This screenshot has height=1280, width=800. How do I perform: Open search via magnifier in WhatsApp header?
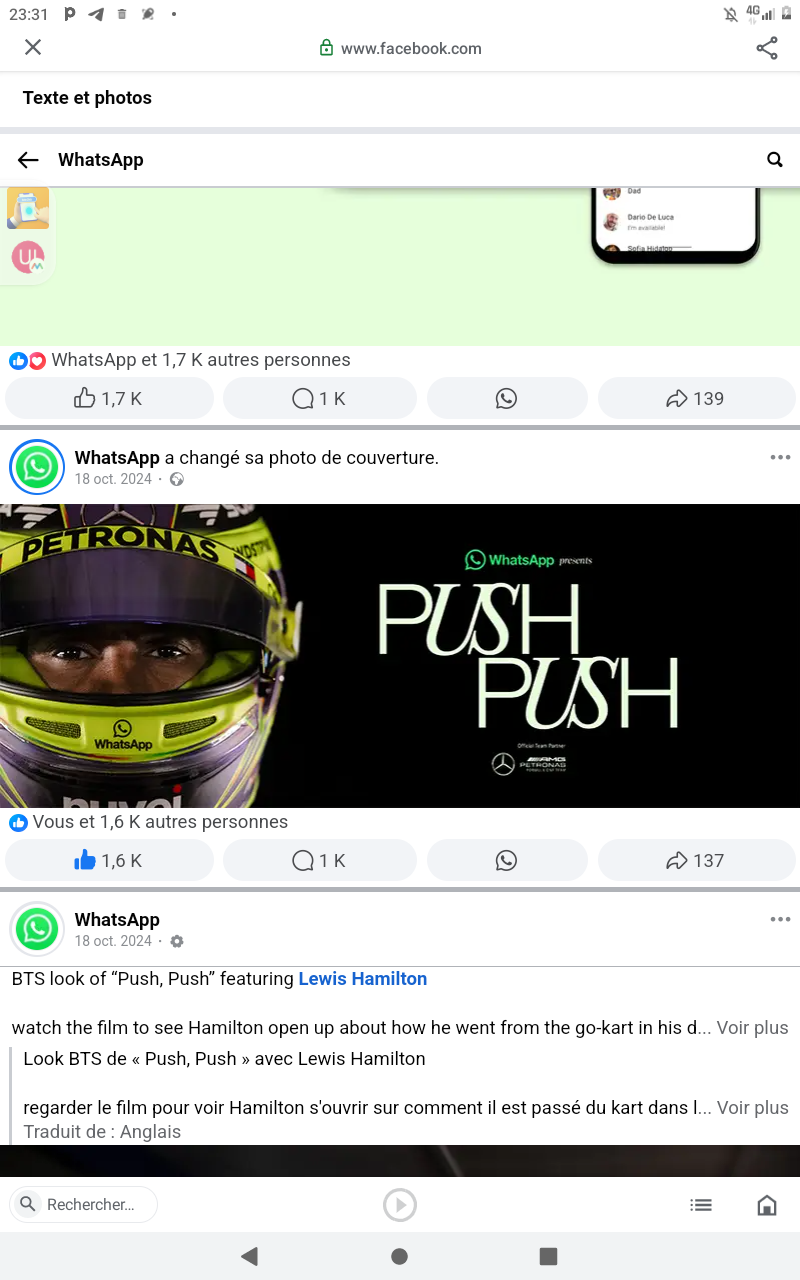coord(775,160)
